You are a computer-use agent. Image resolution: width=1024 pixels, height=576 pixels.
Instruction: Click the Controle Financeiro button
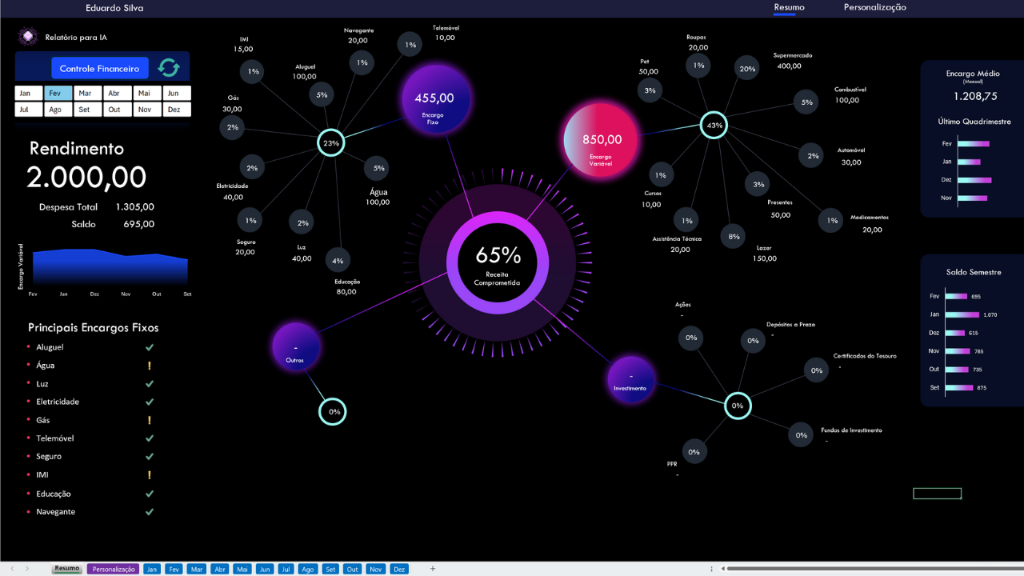tap(99, 68)
